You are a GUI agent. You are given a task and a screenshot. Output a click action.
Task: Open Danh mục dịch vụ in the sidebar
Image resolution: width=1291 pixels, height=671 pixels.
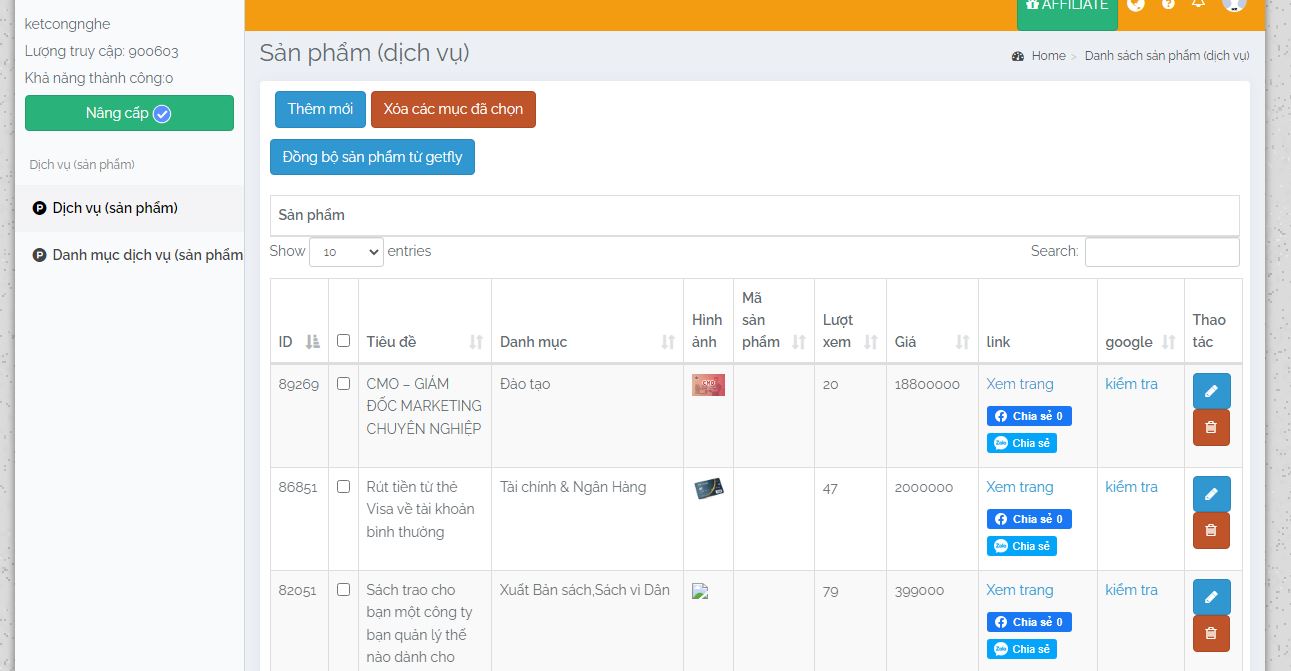pyautogui.click(x=138, y=255)
